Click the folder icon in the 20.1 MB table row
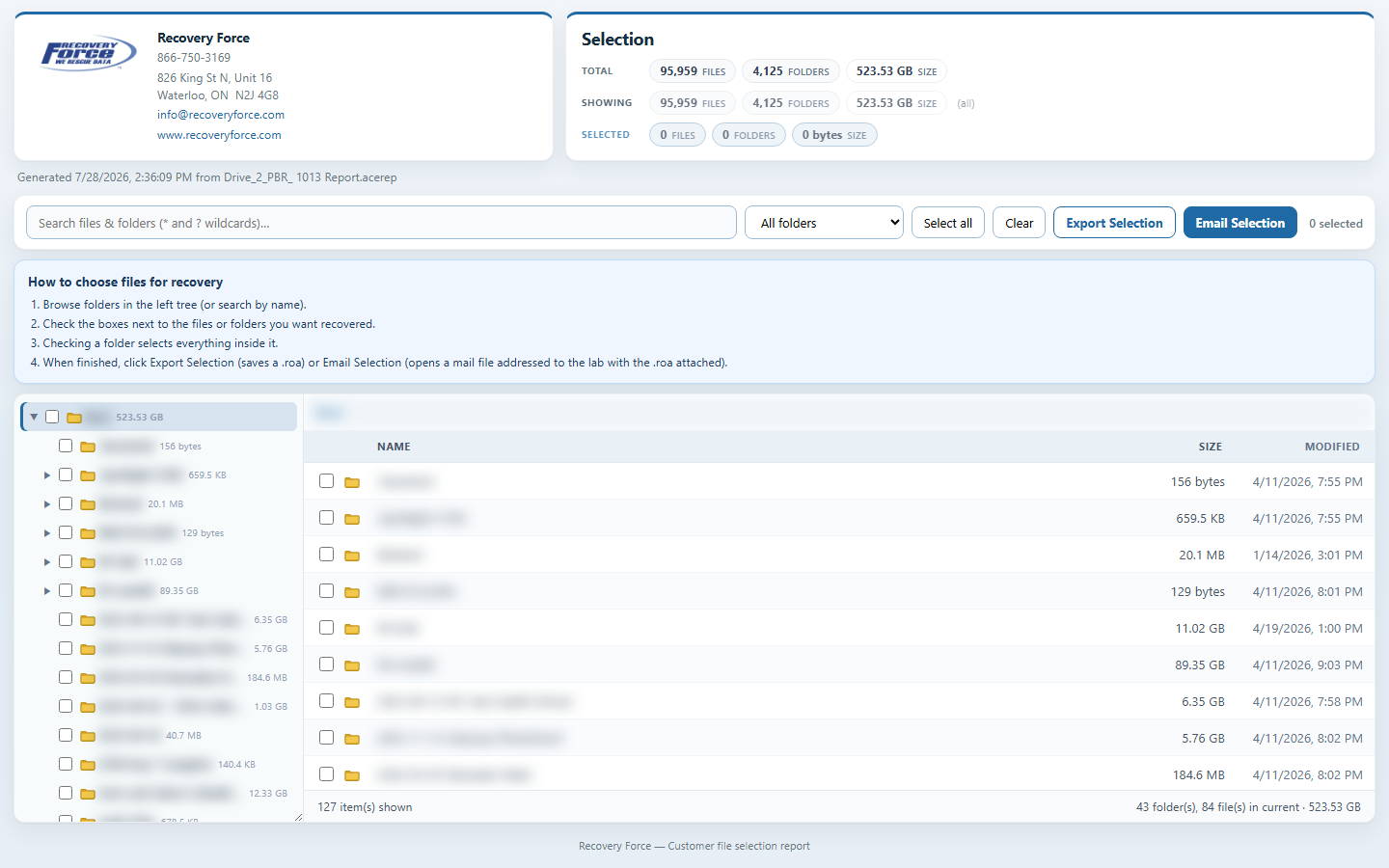This screenshot has width=1389, height=868. tap(352, 556)
